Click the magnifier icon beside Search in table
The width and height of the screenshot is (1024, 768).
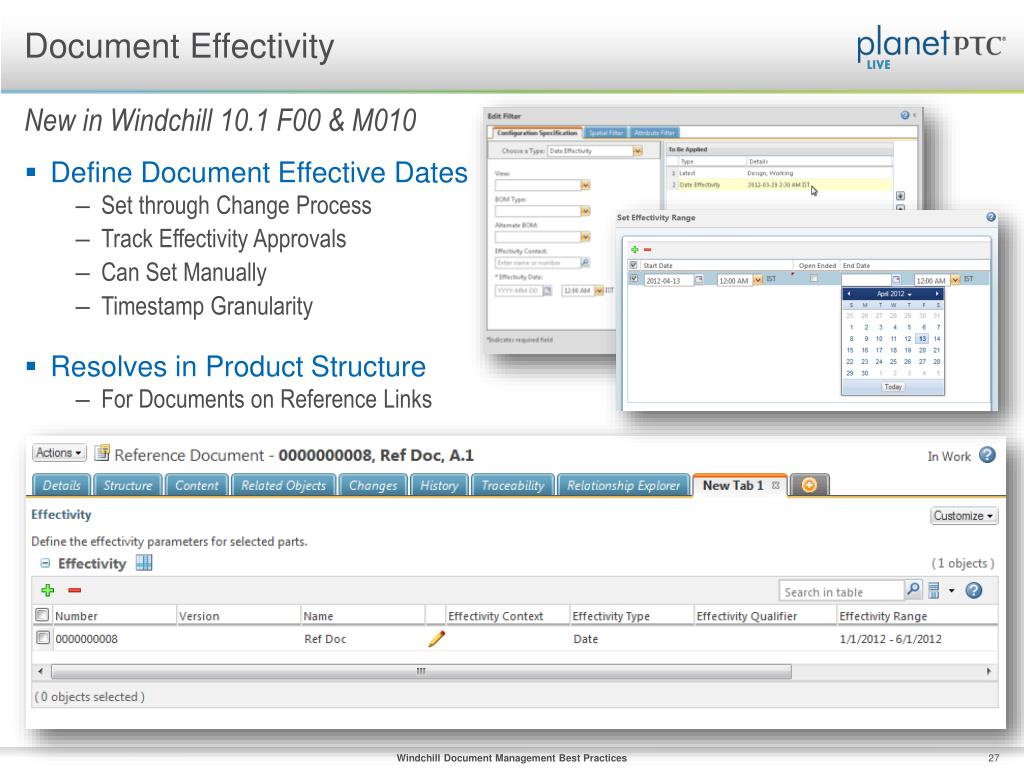(913, 590)
